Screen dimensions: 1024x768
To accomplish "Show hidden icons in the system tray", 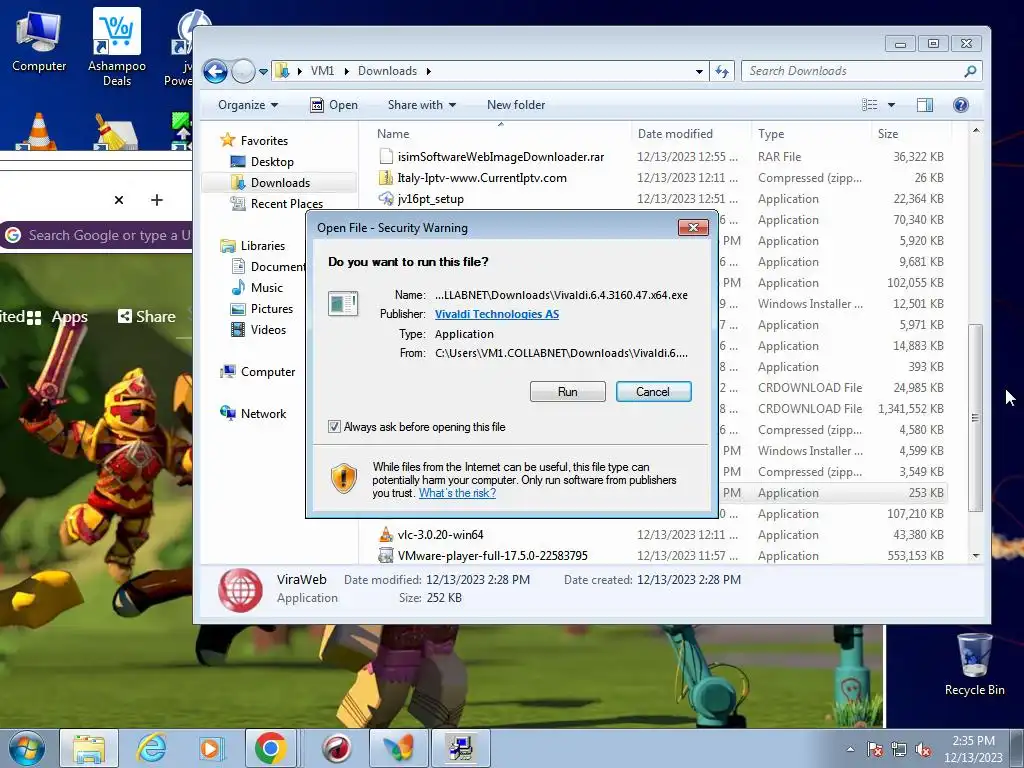I will pyautogui.click(x=850, y=749).
